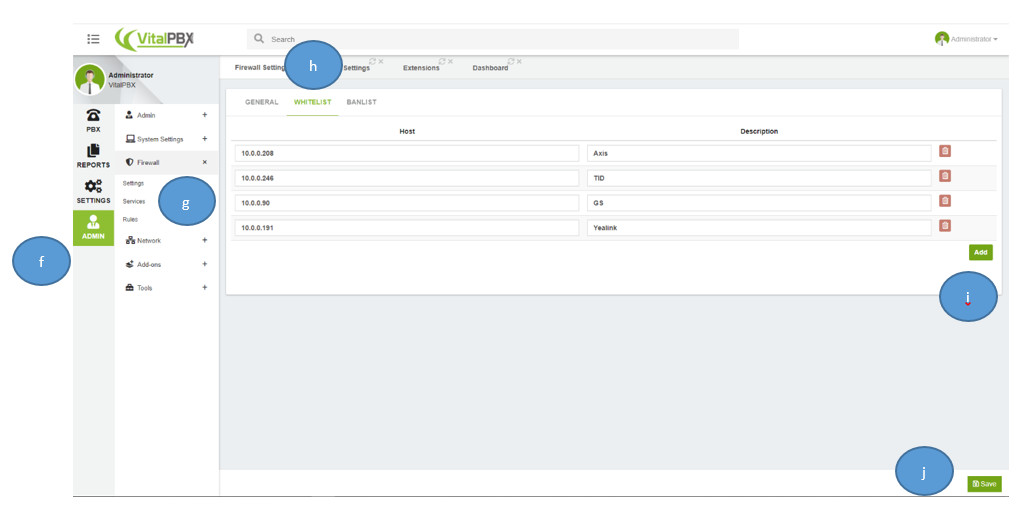Save the firewall whitelist changes
Image resolution: width=1022 pixels, height=517 pixels.
pyautogui.click(x=984, y=484)
